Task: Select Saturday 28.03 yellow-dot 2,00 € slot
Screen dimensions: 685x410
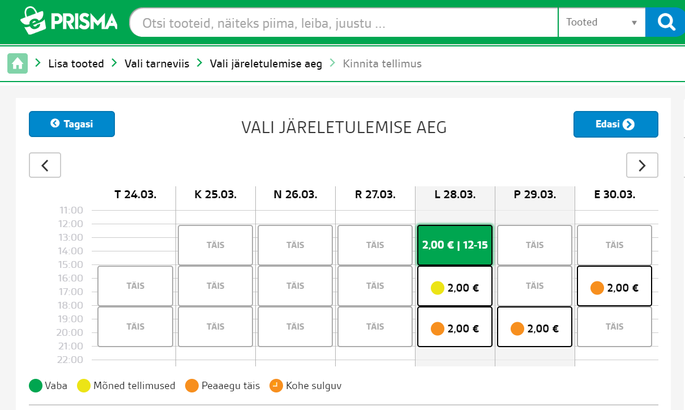Action: tap(455, 286)
